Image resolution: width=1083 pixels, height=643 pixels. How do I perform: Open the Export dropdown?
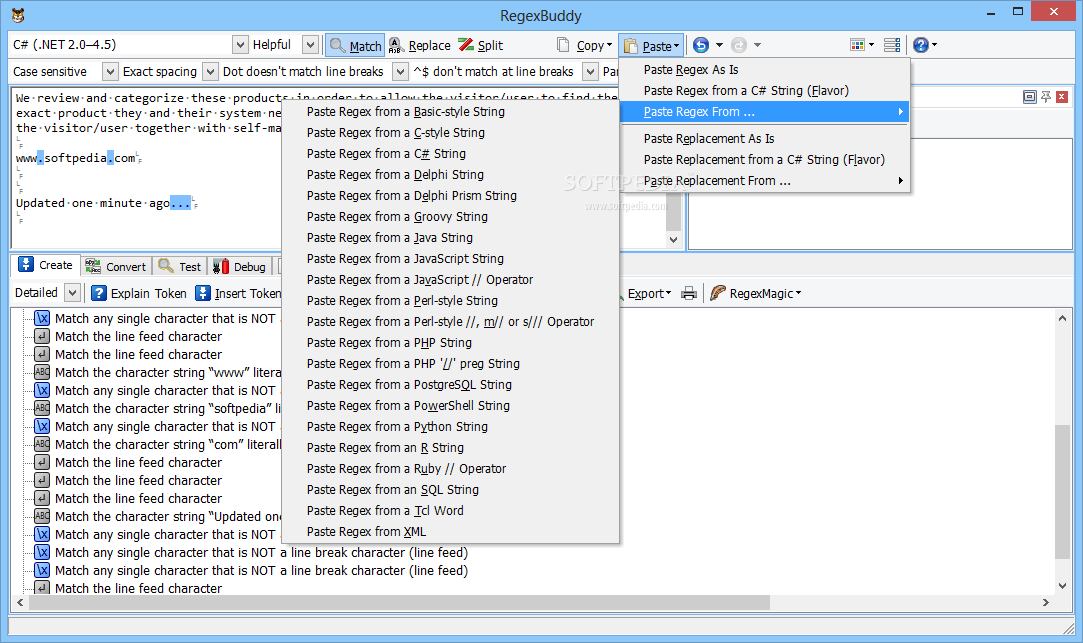[649, 294]
